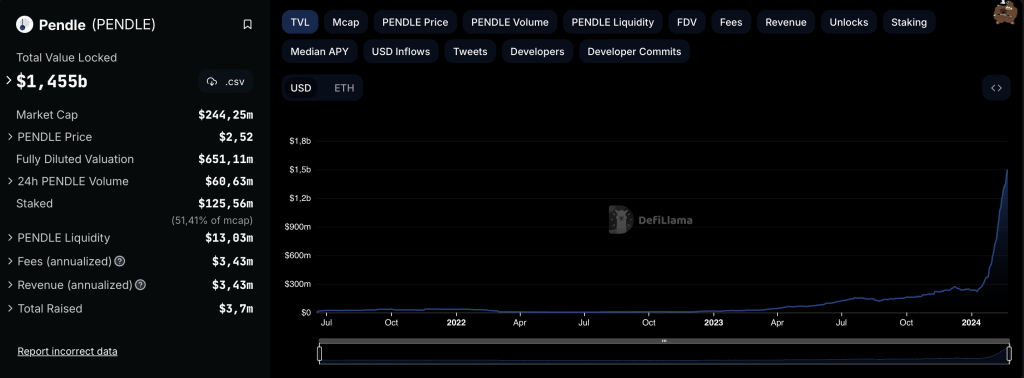Enable PENDLE Price on chart
Image resolution: width=1024 pixels, height=378 pixels.
click(415, 22)
